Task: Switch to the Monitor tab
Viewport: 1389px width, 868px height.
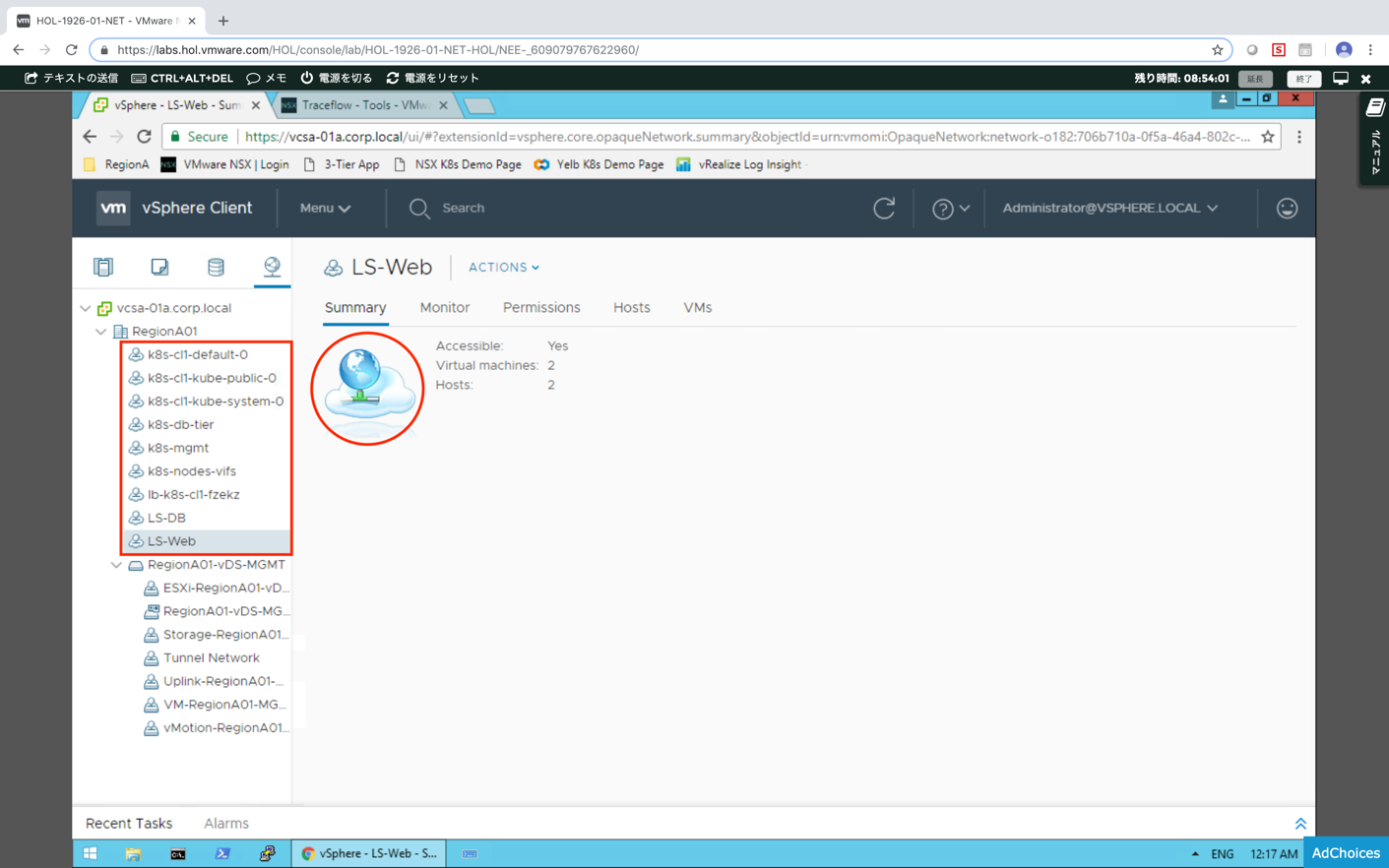Action: tap(445, 308)
